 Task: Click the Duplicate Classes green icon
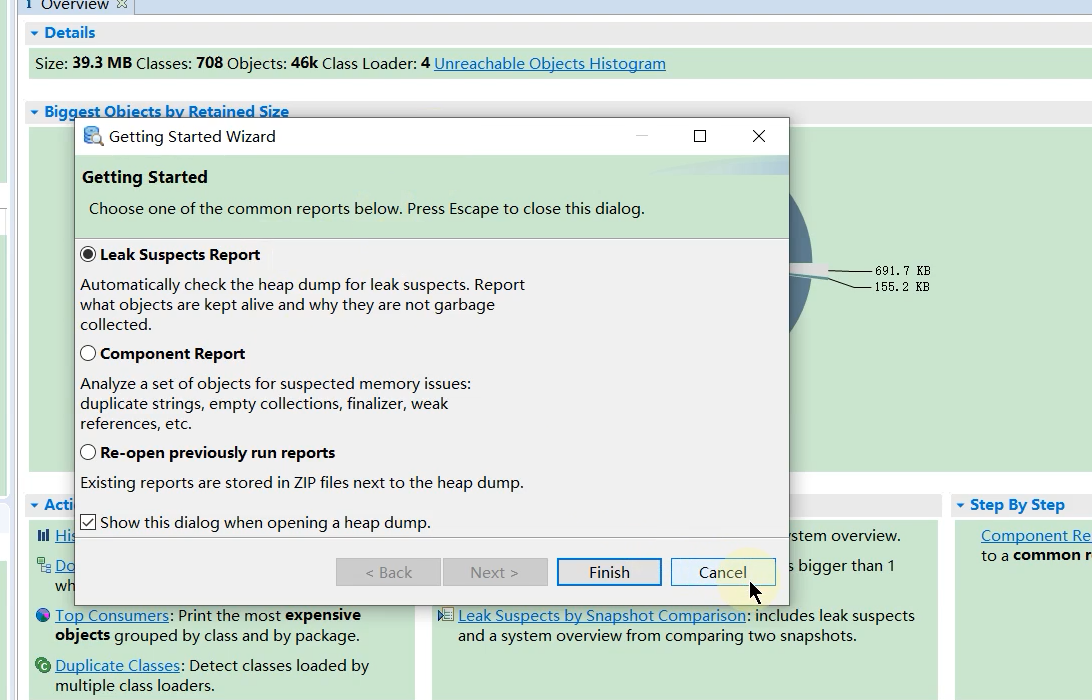[x=43, y=665]
